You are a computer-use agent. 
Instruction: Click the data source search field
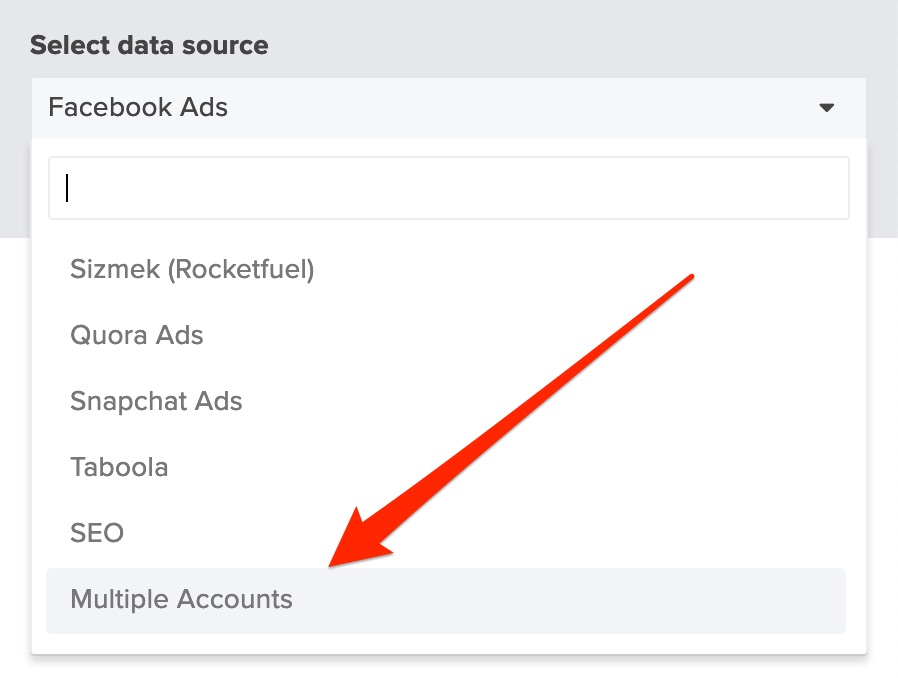pyautogui.click(x=448, y=188)
